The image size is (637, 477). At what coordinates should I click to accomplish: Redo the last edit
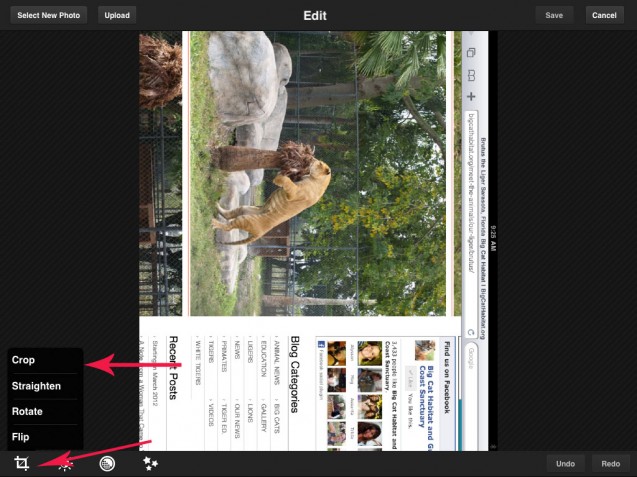611,464
